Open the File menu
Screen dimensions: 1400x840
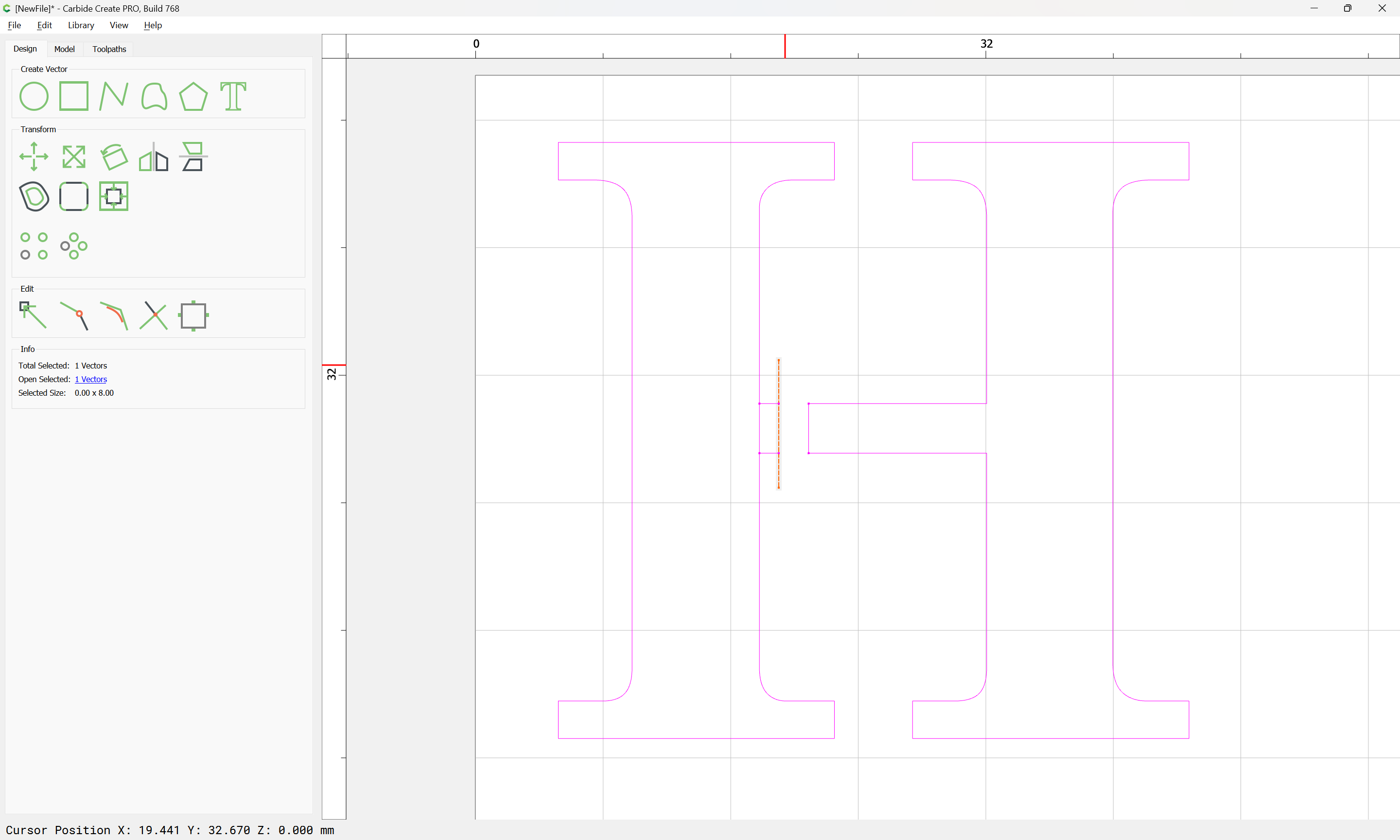click(14, 25)
